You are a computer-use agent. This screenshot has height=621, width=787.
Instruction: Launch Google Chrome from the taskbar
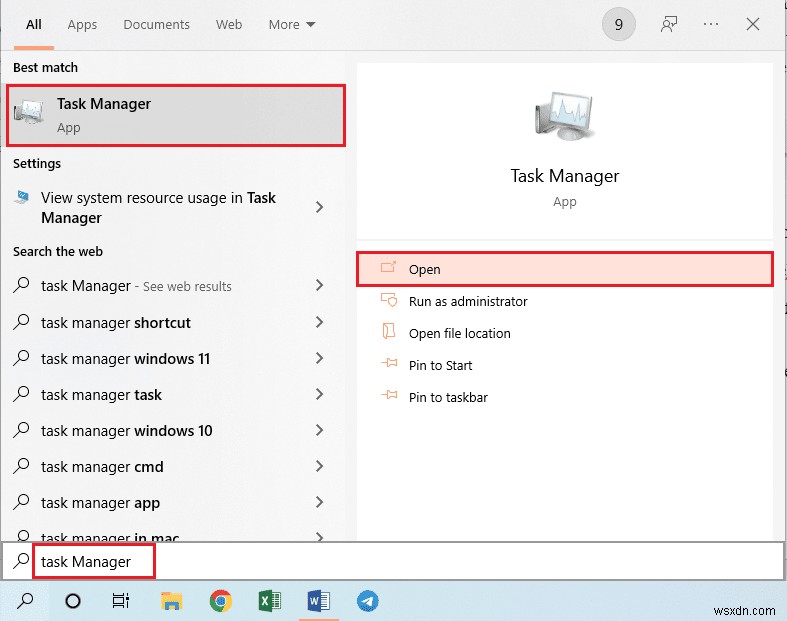tap(221, 601)
